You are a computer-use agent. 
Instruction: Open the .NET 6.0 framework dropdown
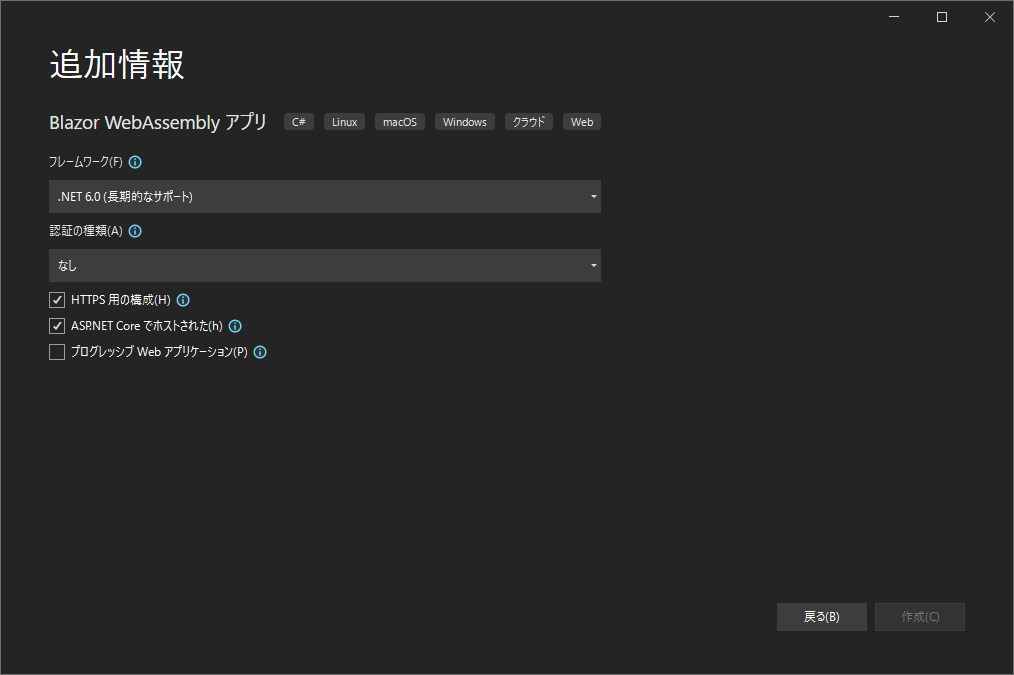coord(325,197)
